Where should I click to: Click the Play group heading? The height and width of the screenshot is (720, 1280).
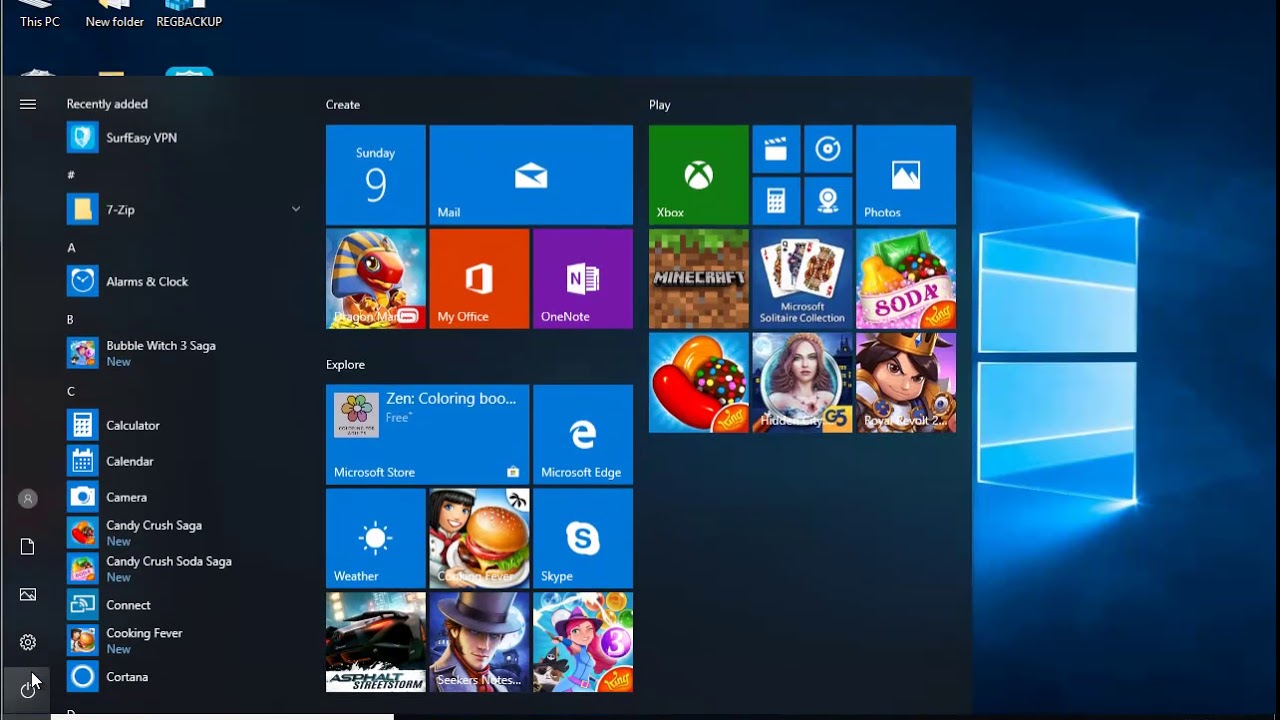pos(659,104)
